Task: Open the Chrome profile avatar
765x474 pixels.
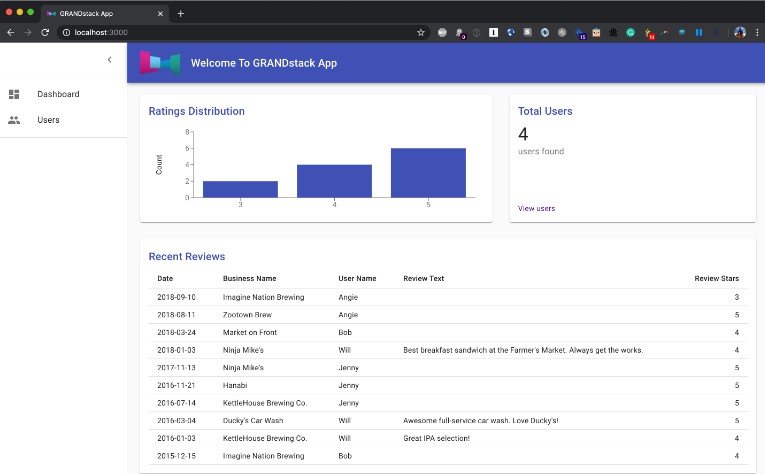Action: click(x=740, y=32)
